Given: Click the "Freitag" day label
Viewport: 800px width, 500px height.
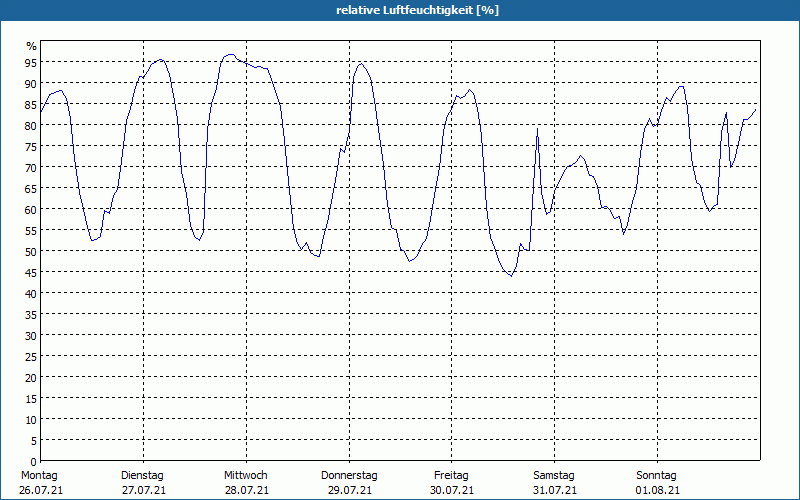Looking at the screenshot, I should click(451, 475).
